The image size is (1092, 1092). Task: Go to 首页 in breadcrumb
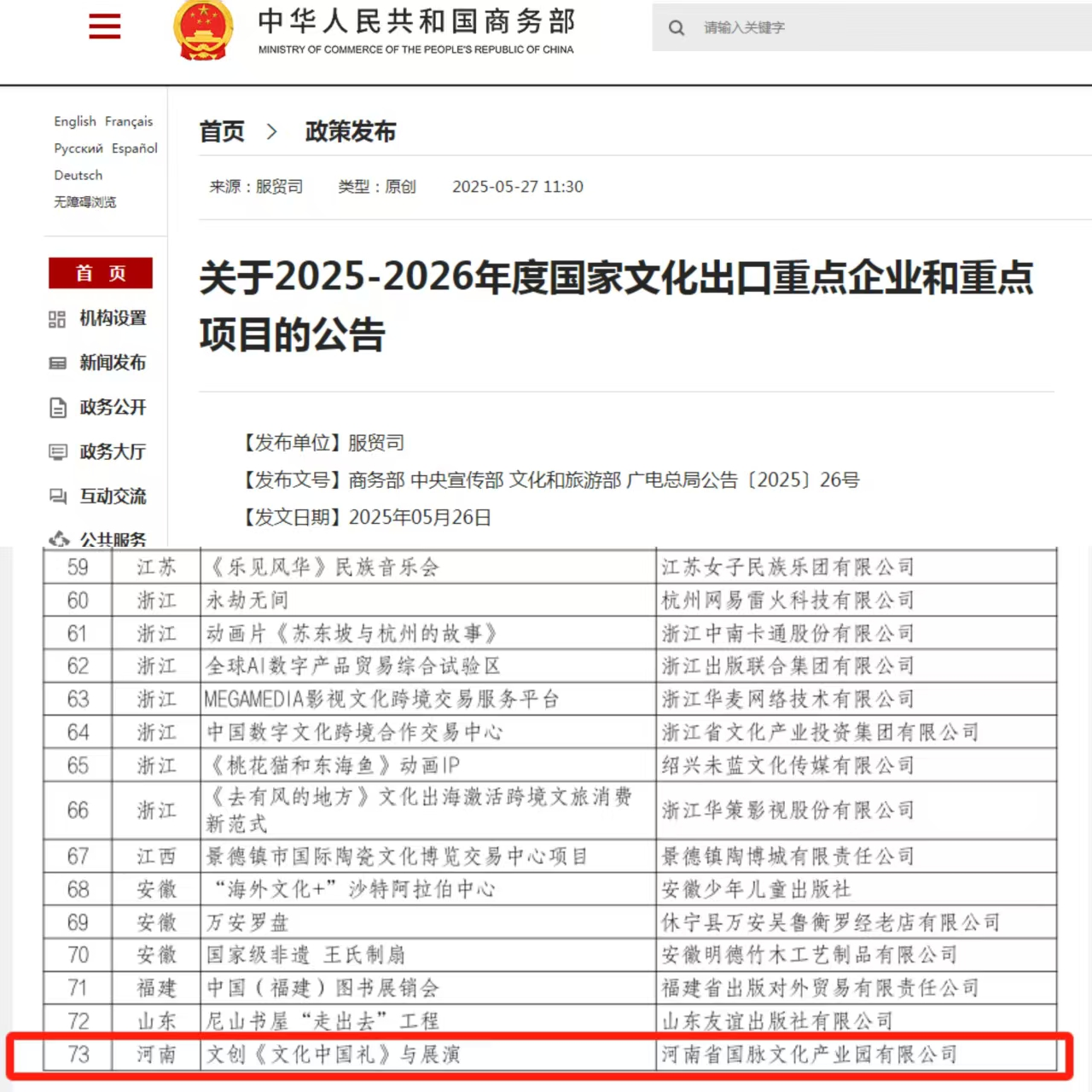pyautogui.click(x=222, y=132)
